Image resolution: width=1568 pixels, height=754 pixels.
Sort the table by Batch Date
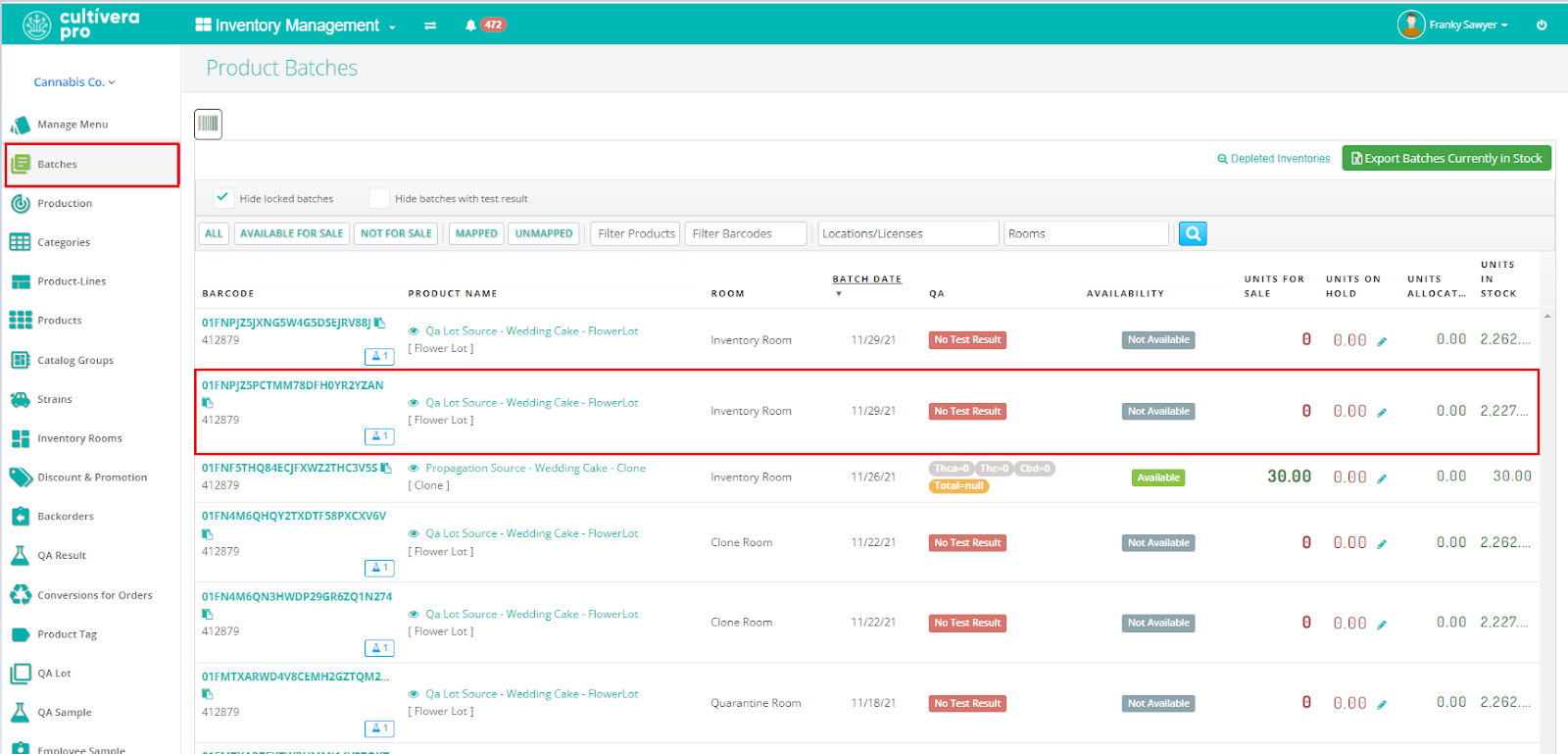point(866,279)
